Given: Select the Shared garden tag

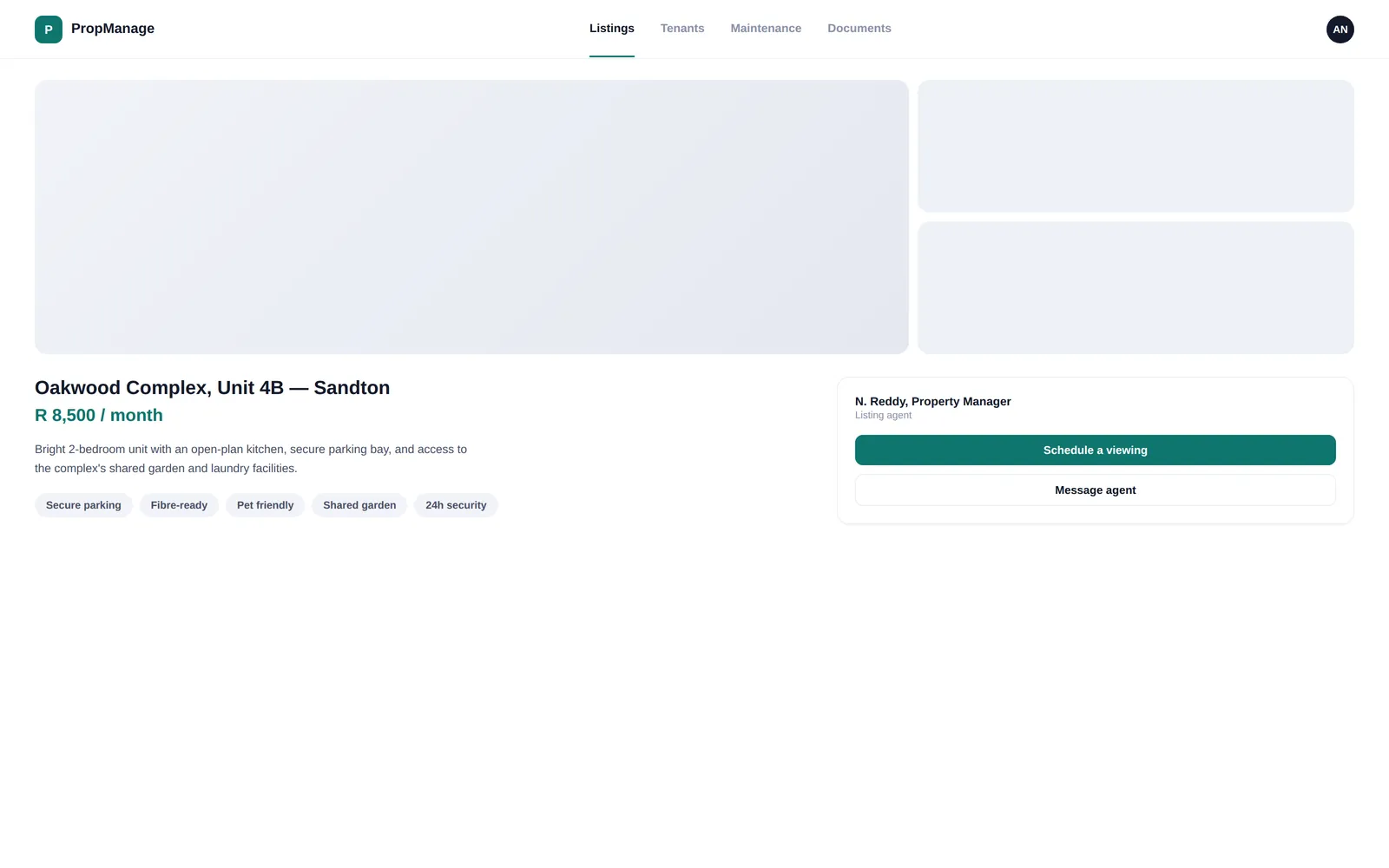Looking at the screenshot, I should pos(359,505).
